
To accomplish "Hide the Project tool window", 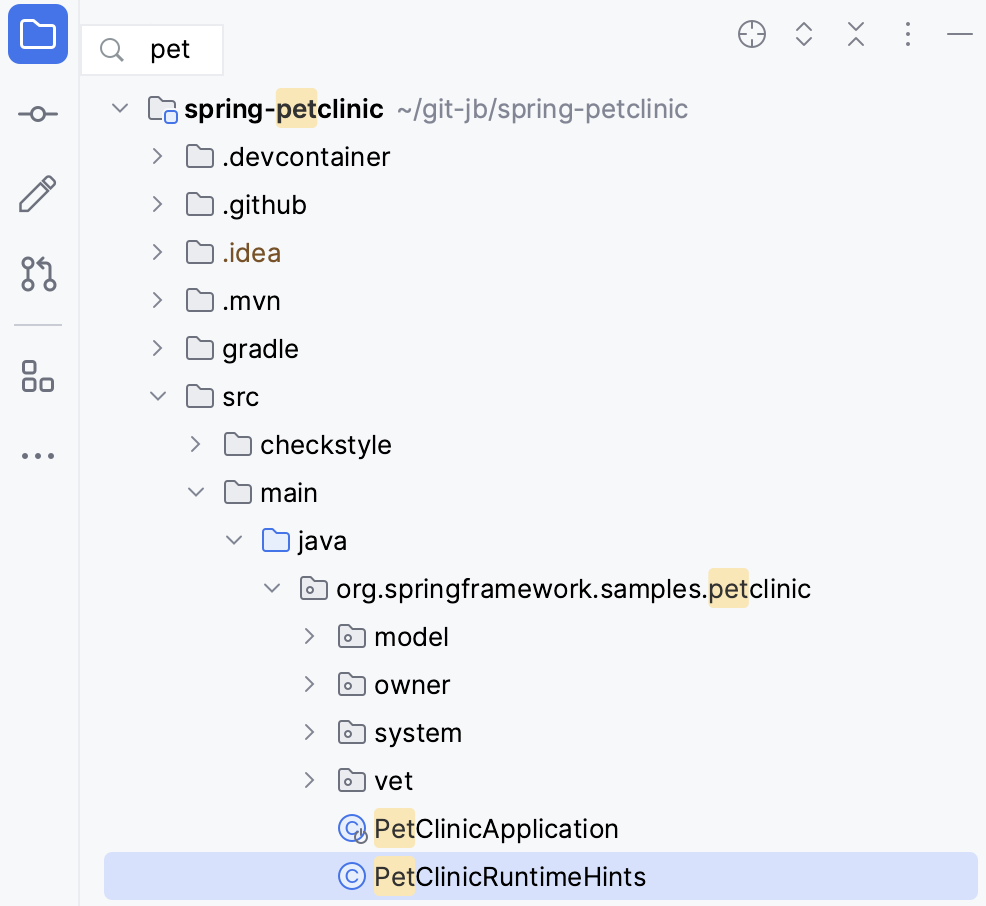I will click(x=959, y=33).
